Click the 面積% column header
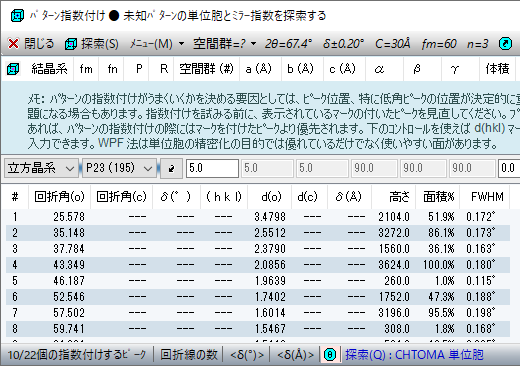Viewport: 520px width, 366px height. tap(439, 197)
